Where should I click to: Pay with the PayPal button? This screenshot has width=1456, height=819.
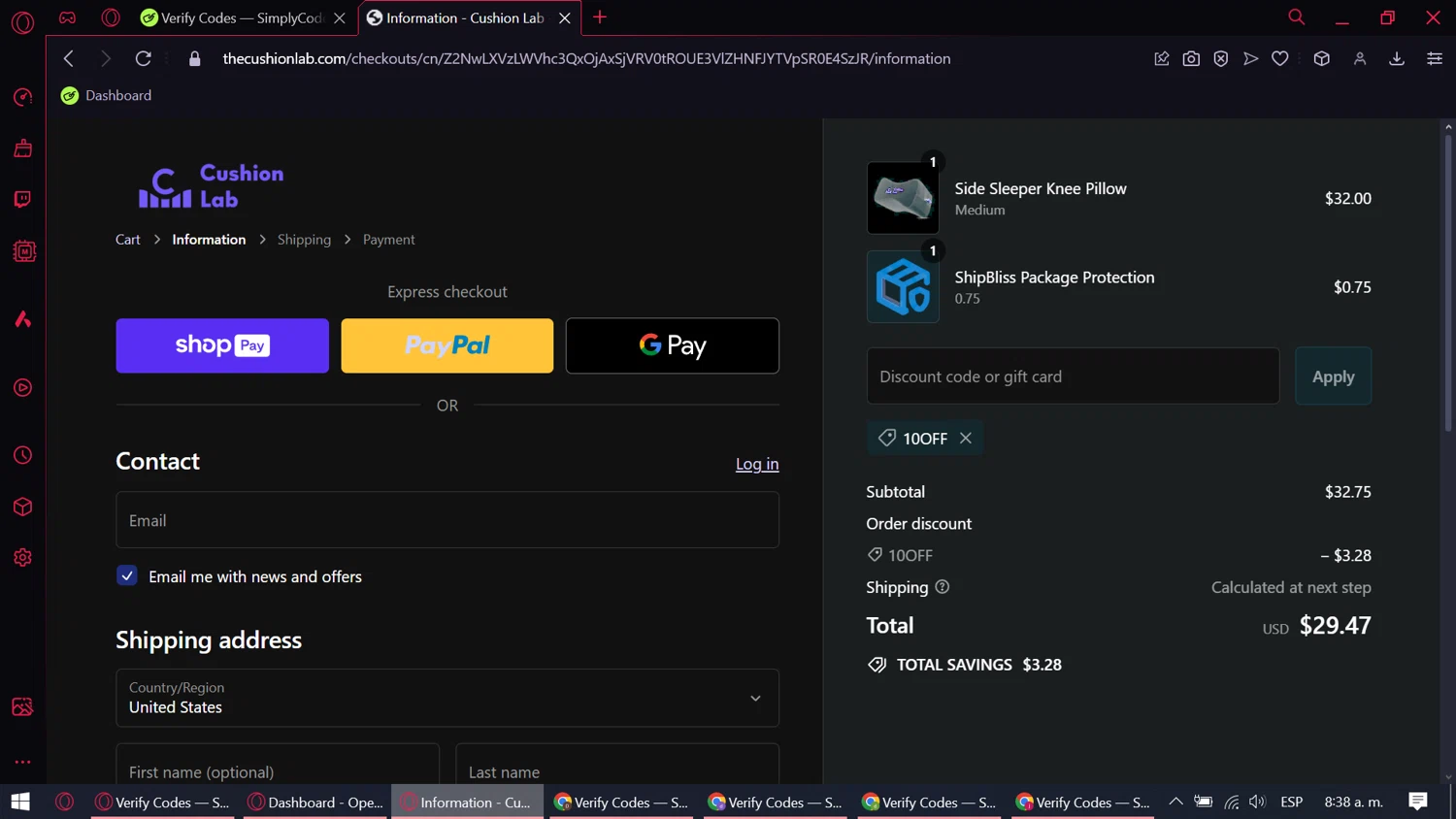pyautogui.click(x=447, y=345)
